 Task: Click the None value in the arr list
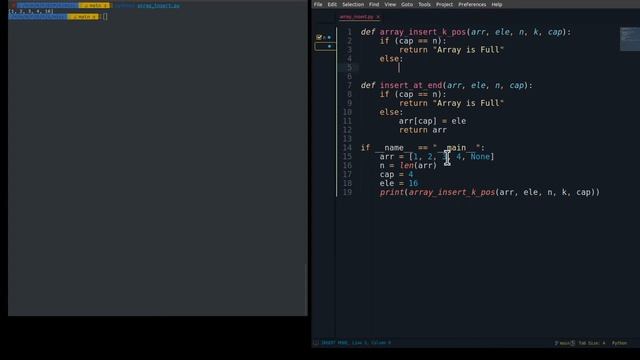coord(480,156)
